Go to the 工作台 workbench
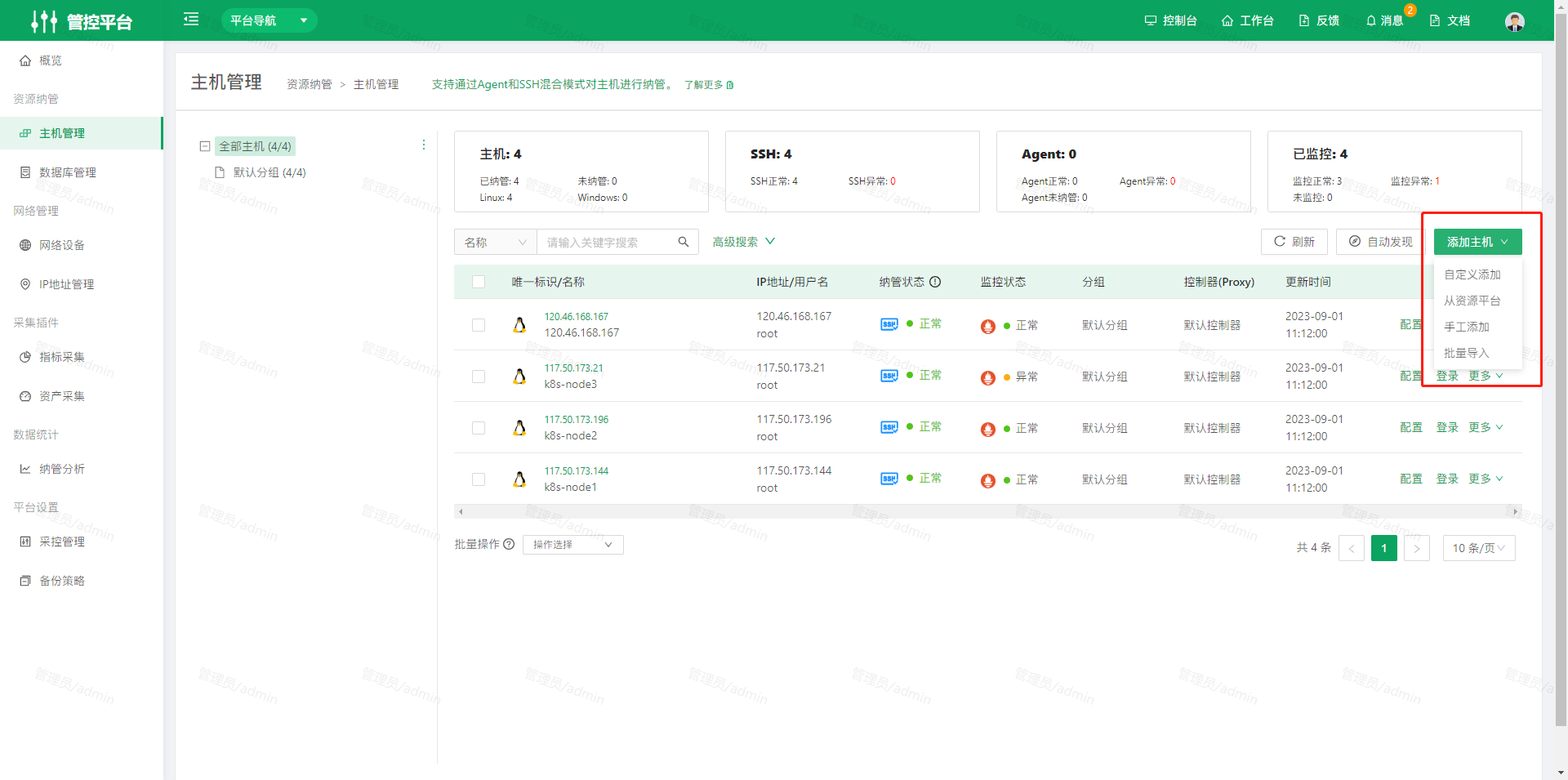This screenshot has height=780, width=1568. point(1247,20)
